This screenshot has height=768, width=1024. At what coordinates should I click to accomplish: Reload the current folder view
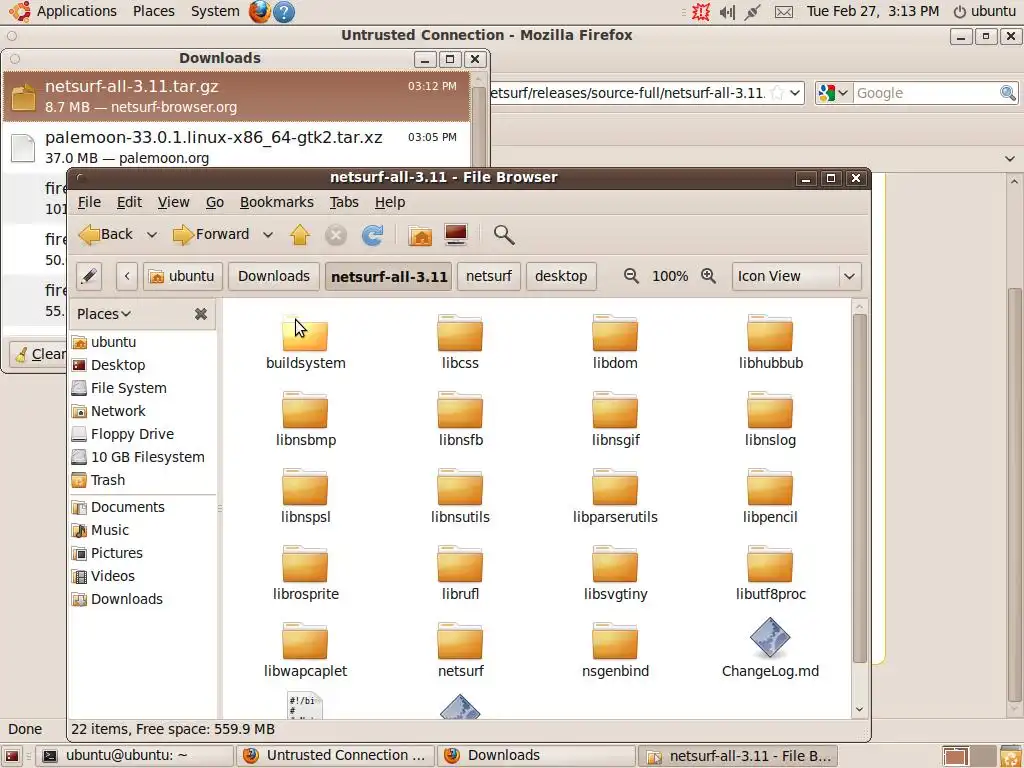click(373, 234)
